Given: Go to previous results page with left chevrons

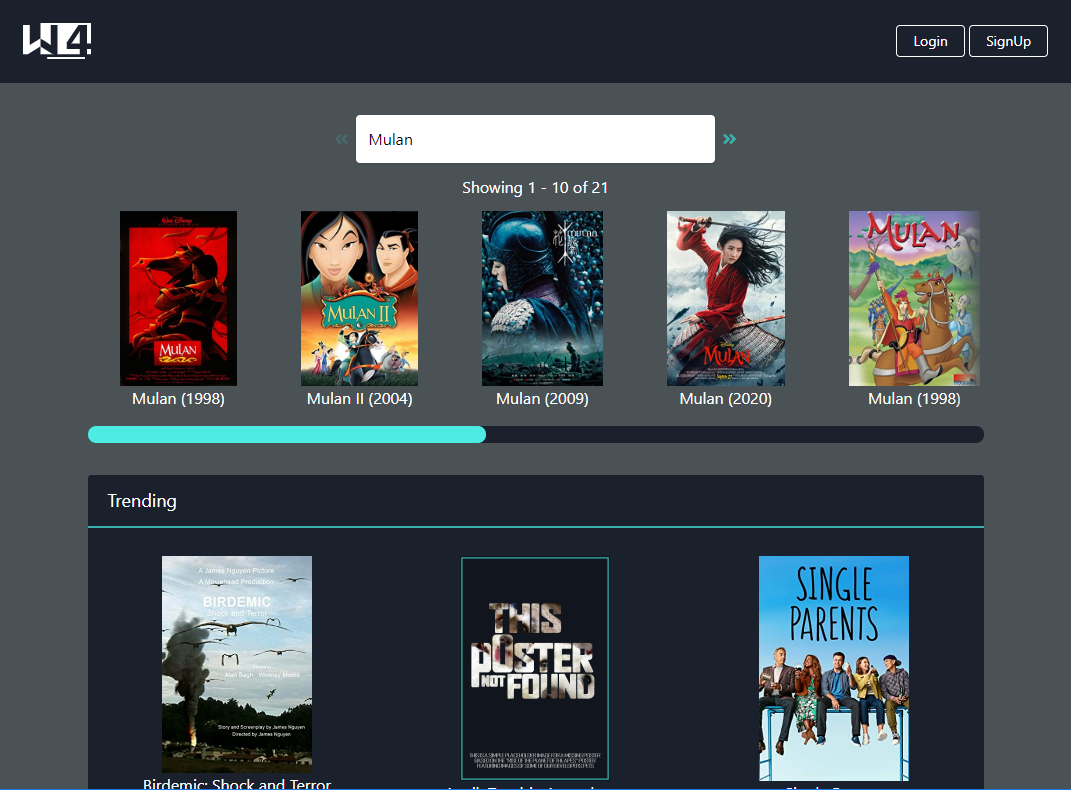Looking at the screenshot, I should [x=342, y=139].
